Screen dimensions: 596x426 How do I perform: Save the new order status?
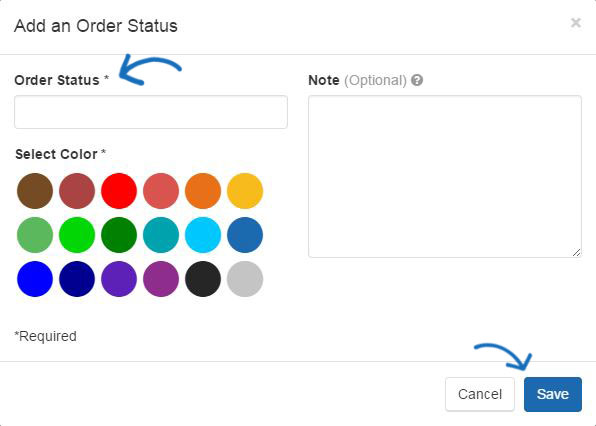tap(553, 394)
